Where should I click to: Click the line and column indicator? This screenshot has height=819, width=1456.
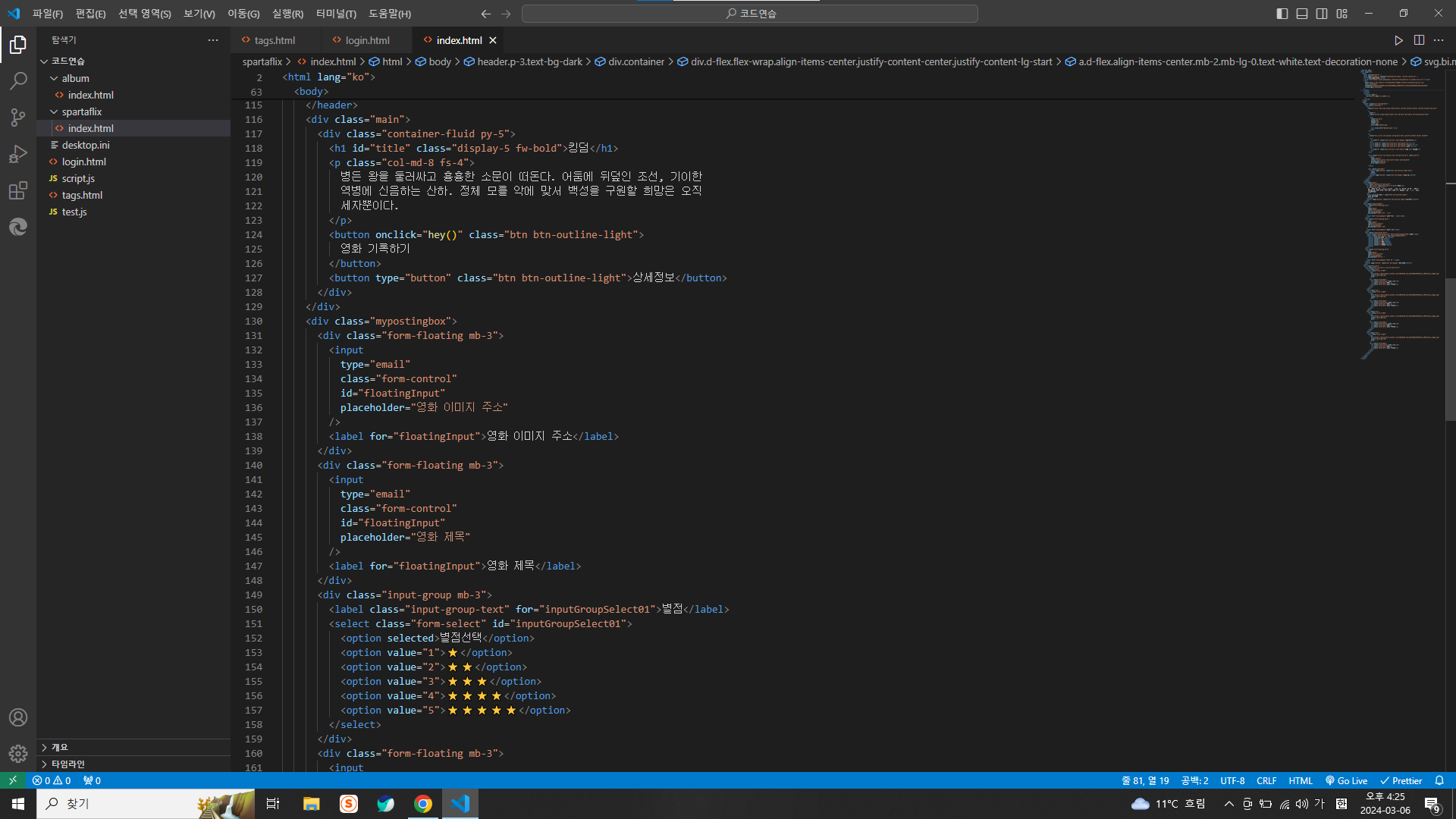1145,780
